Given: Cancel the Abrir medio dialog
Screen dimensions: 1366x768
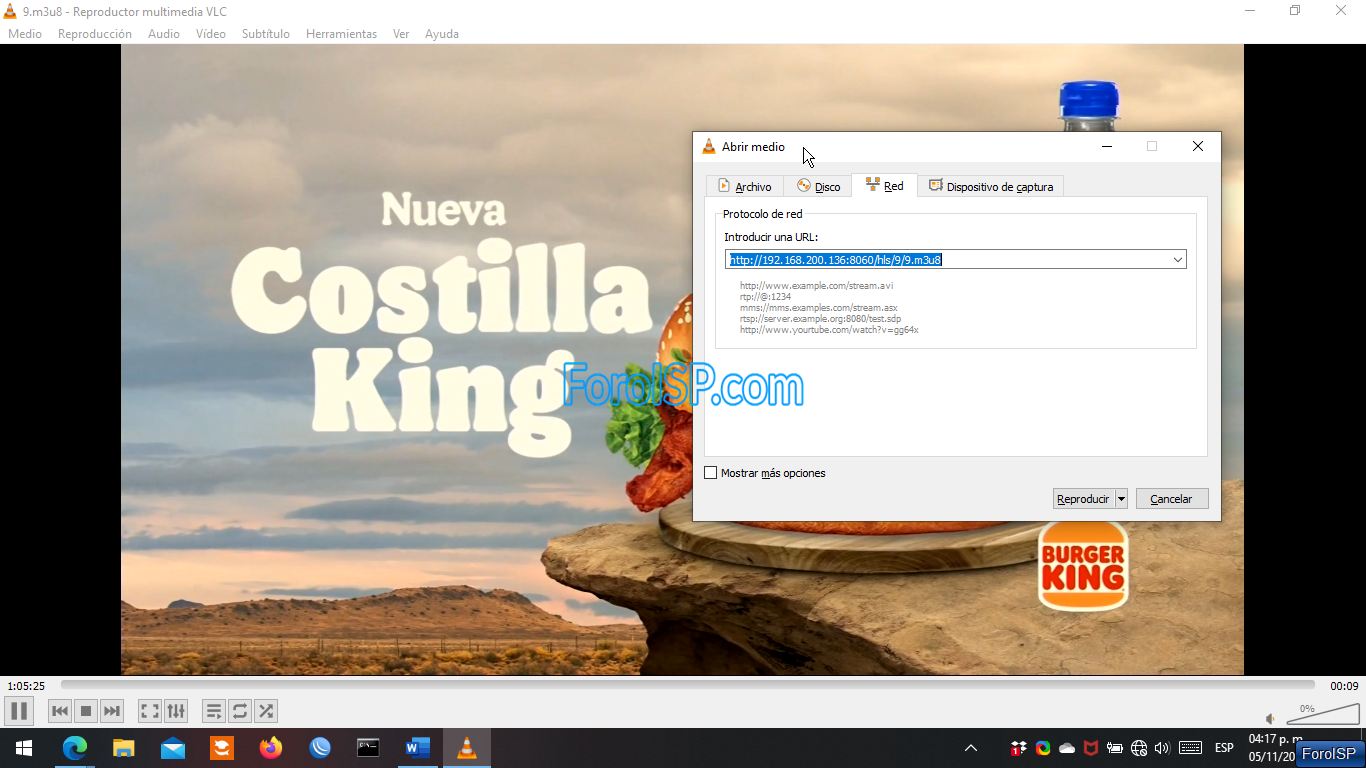Looking at the screenshot, I should pos(1171,498).
